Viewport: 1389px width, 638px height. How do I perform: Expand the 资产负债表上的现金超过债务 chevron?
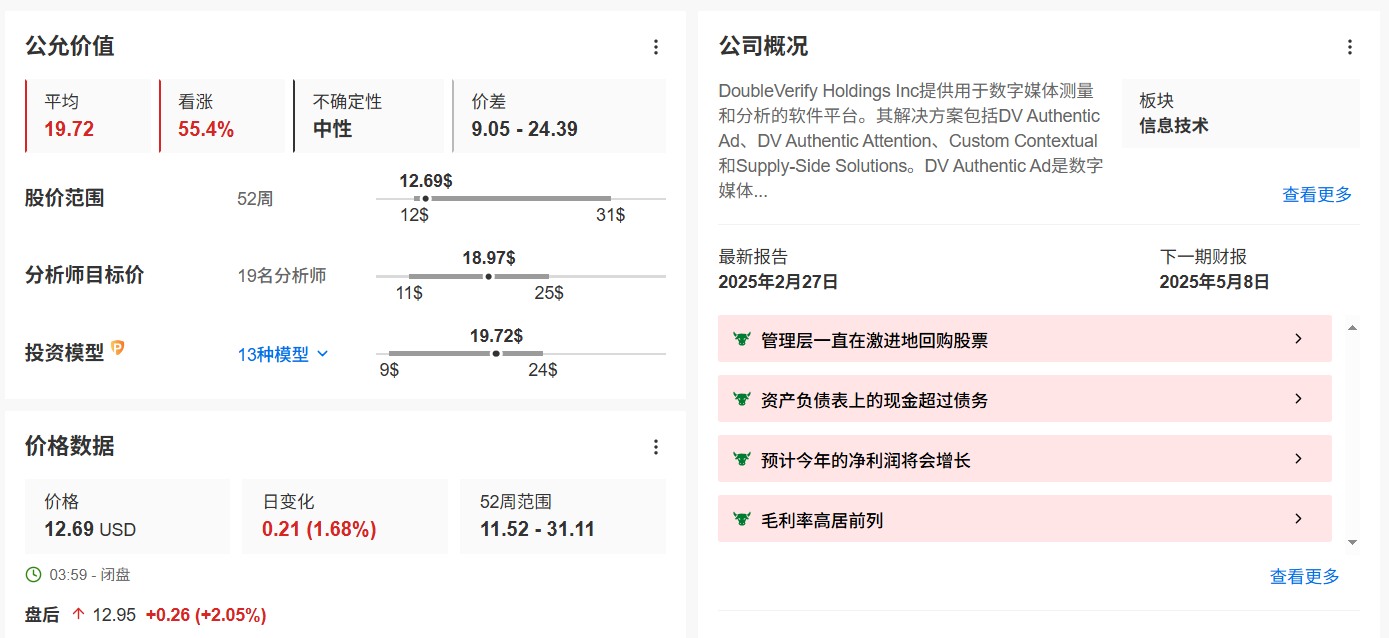coord(1298,399)
